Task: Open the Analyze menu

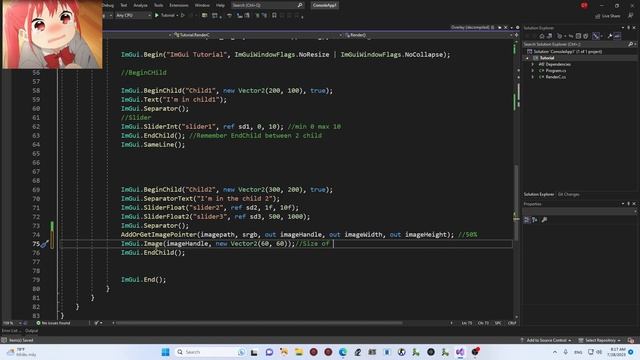Action: pos(140,5)
